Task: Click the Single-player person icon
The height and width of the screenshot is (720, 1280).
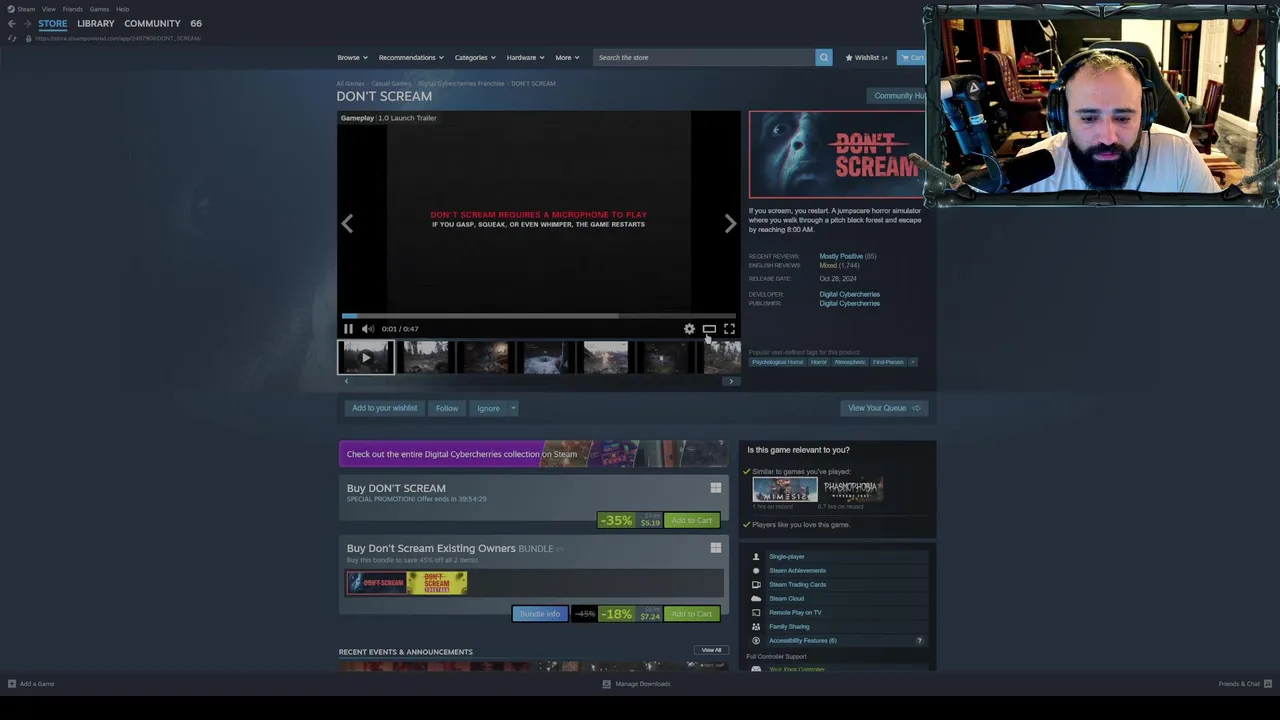Action: [x=756, y=556]
